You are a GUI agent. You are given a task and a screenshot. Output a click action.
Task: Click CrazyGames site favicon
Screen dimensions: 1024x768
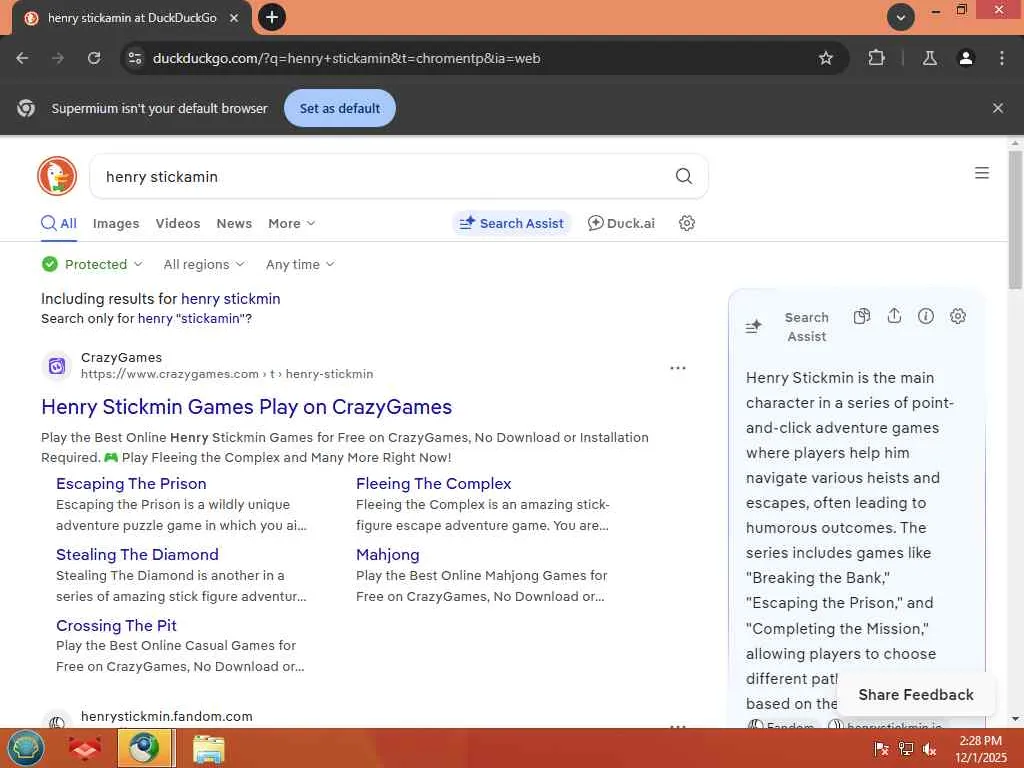click(57, 366)
